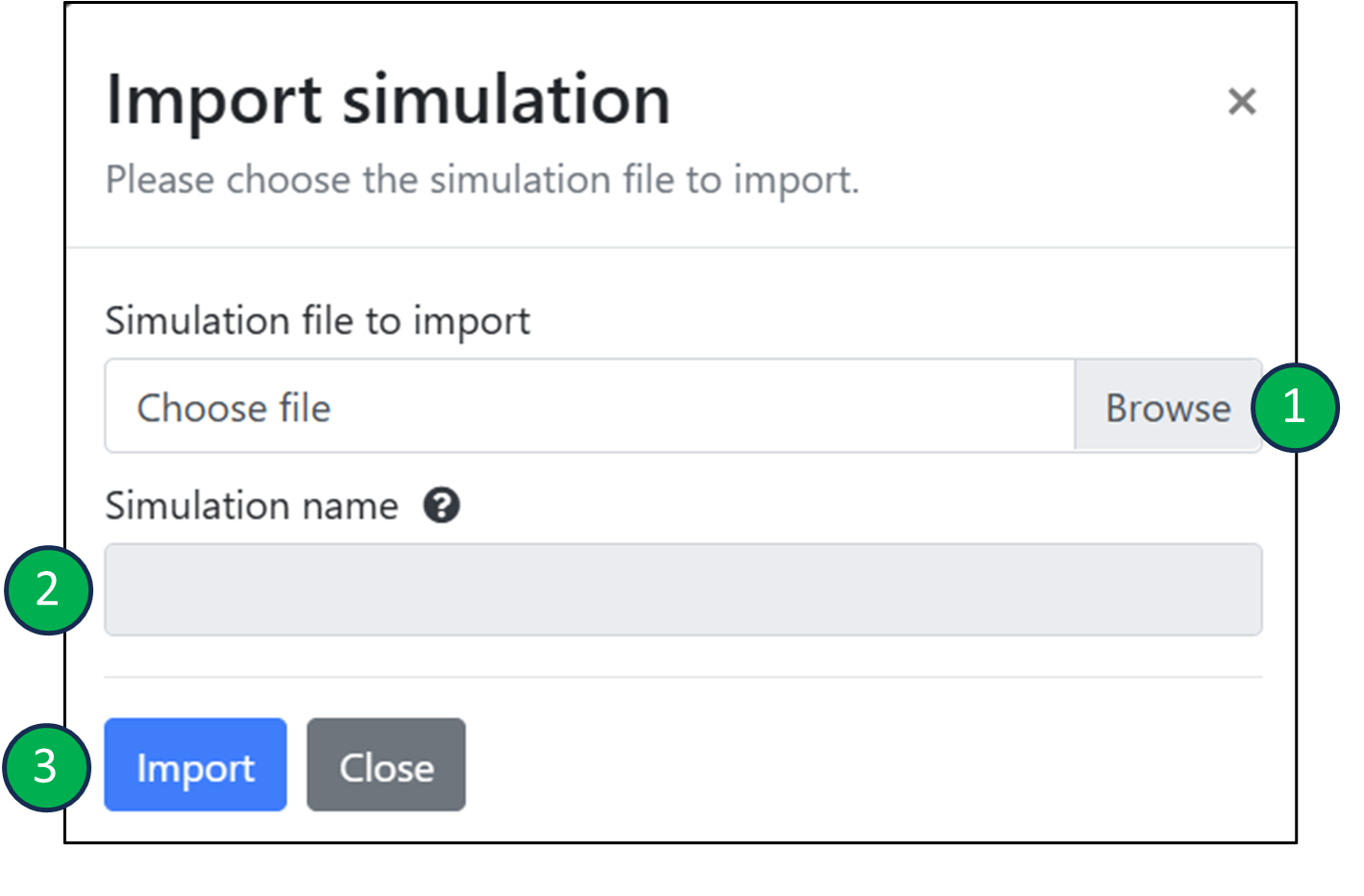Focus the Simulation name text box
Screen dimensions: 1364x896
point(682,589)
